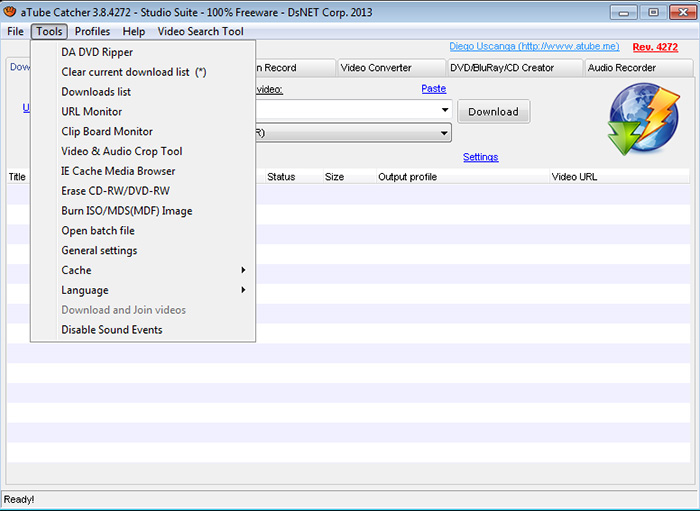The image size is (700, 511).
Task: Expand the Cache submenu
Action: pyautogui.click(x=143, y=270)
